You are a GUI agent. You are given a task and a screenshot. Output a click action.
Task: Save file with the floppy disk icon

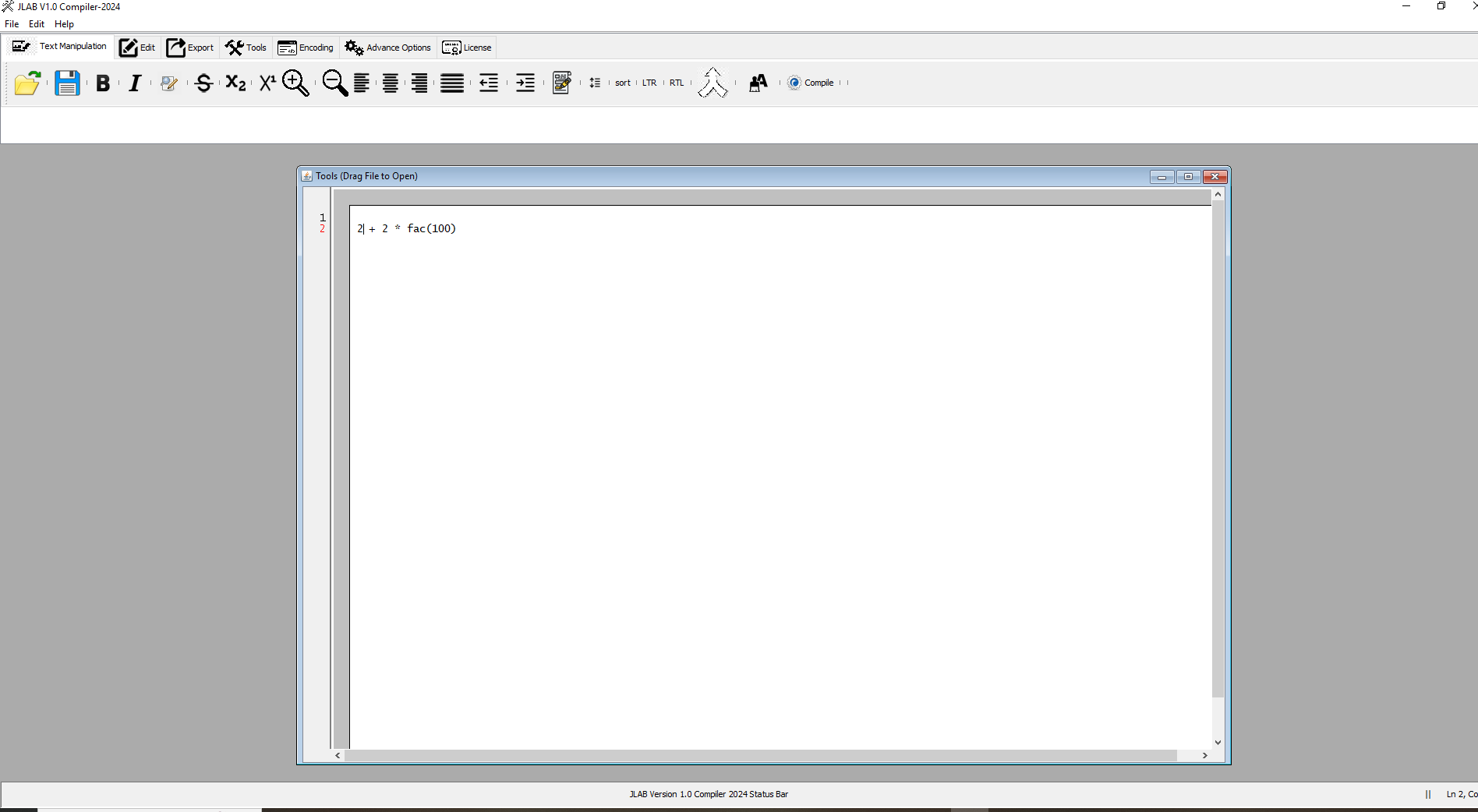point(67,83)
